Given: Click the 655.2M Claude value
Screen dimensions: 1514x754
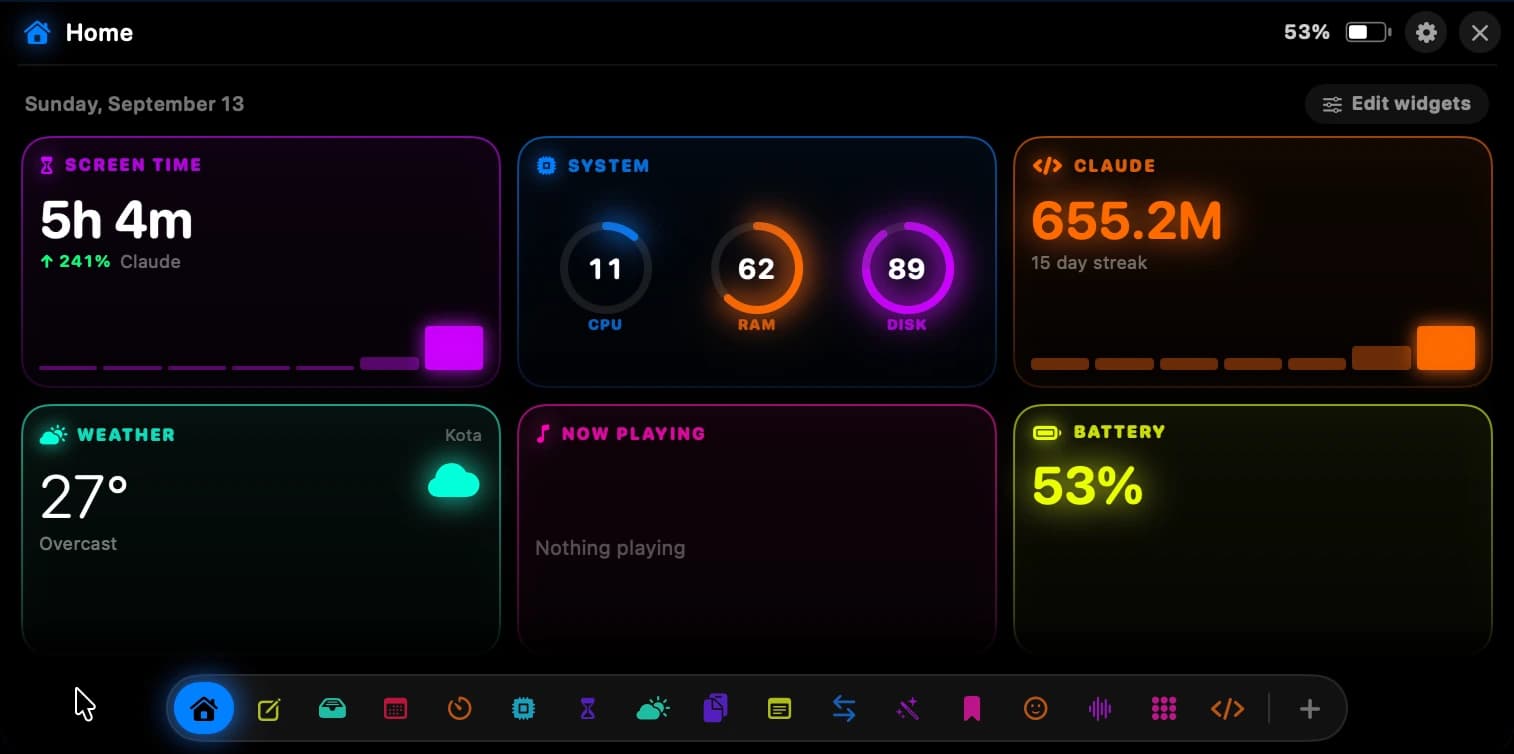Looking at the screenshot, I should [x=1127, y=220].
